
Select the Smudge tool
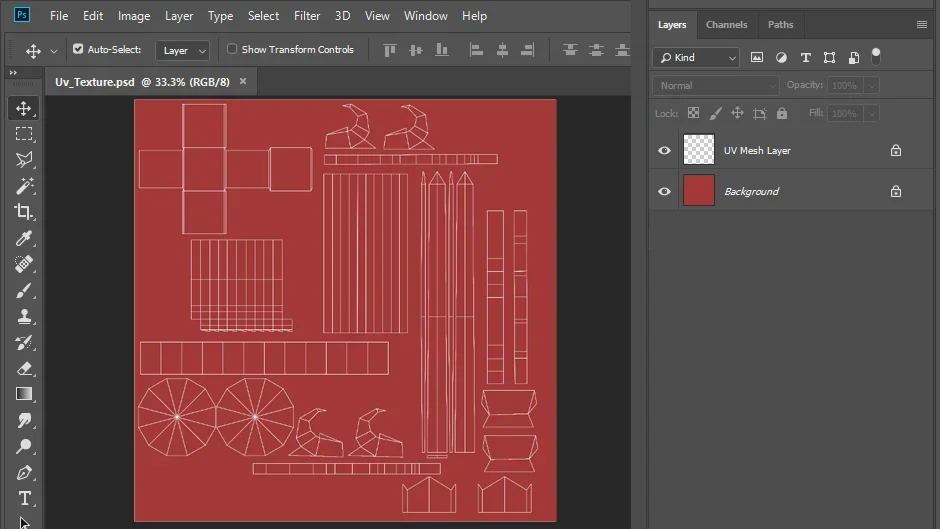24,420
